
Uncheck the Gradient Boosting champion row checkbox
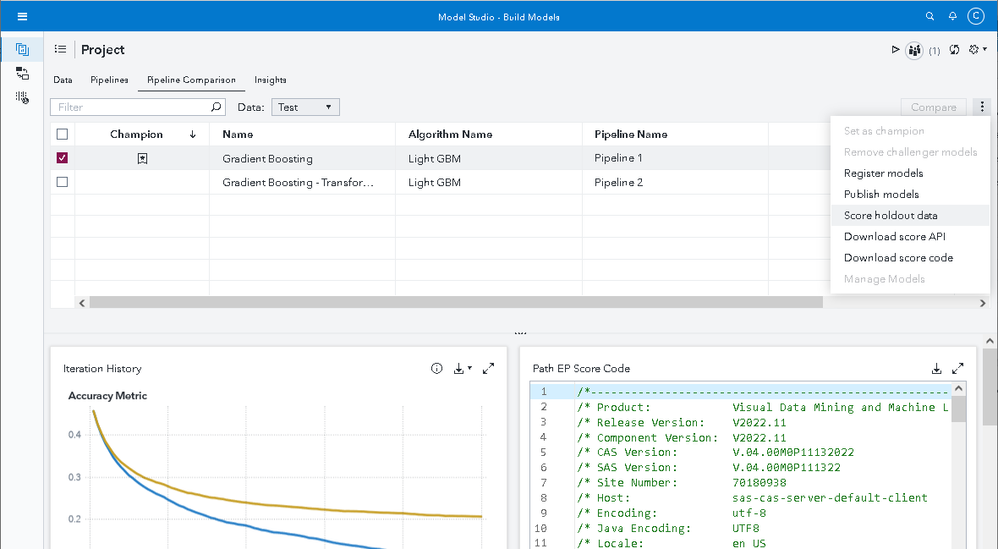tap(63, 158)
